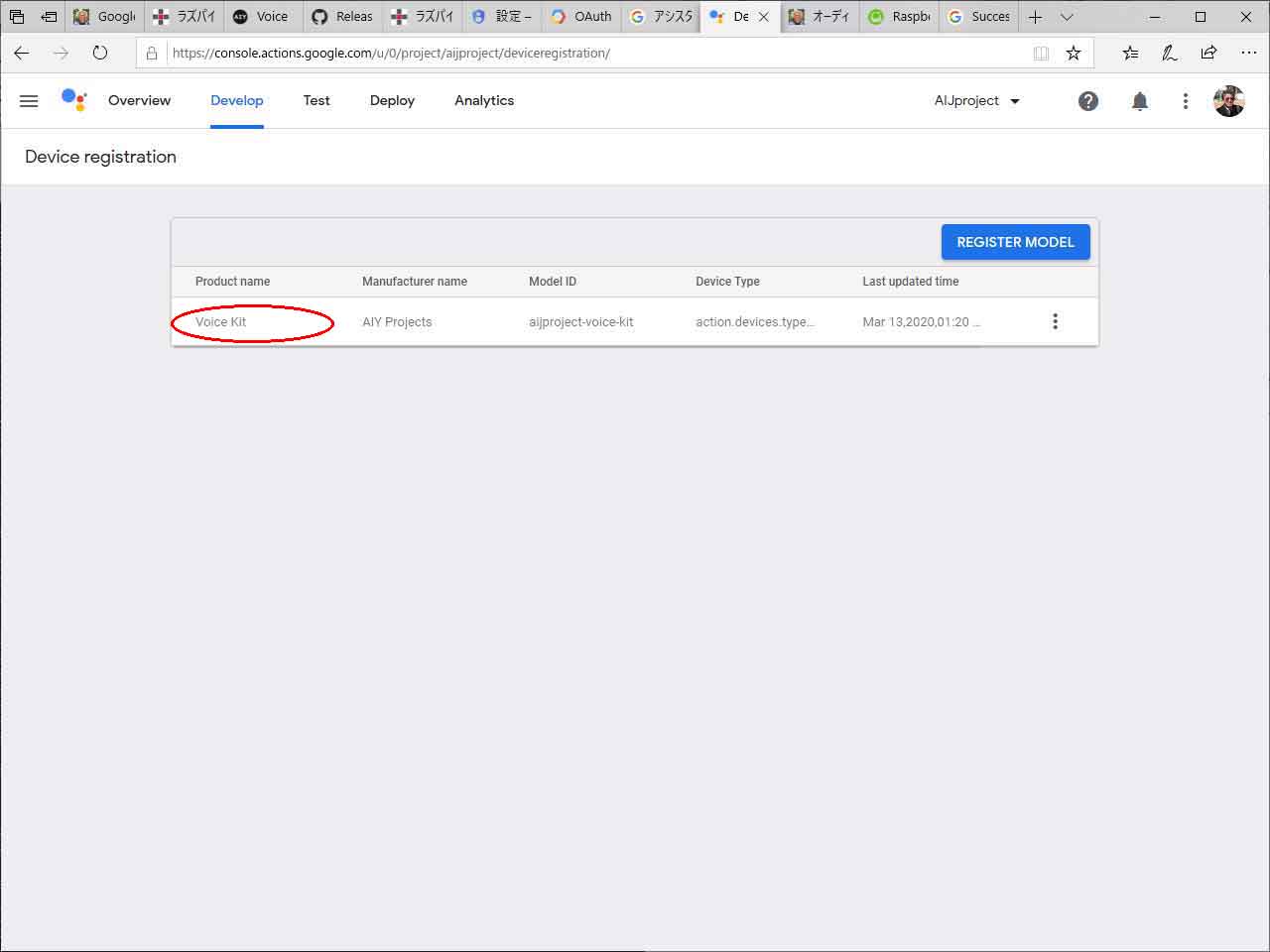
Task: Click the Model ID column header
Action: tap(553, 282)
